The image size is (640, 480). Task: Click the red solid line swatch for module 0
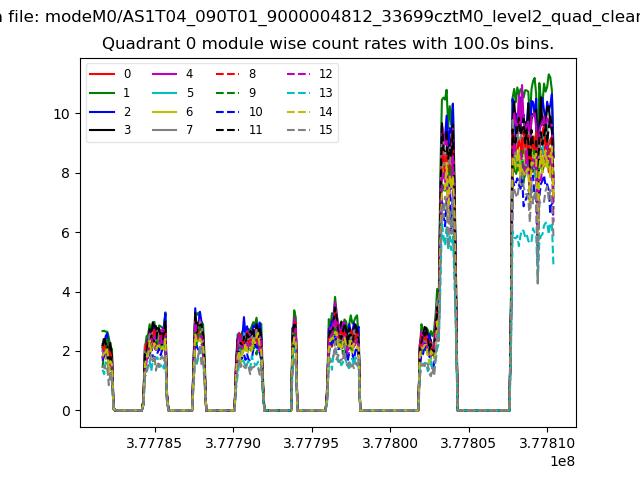(102, 74)
